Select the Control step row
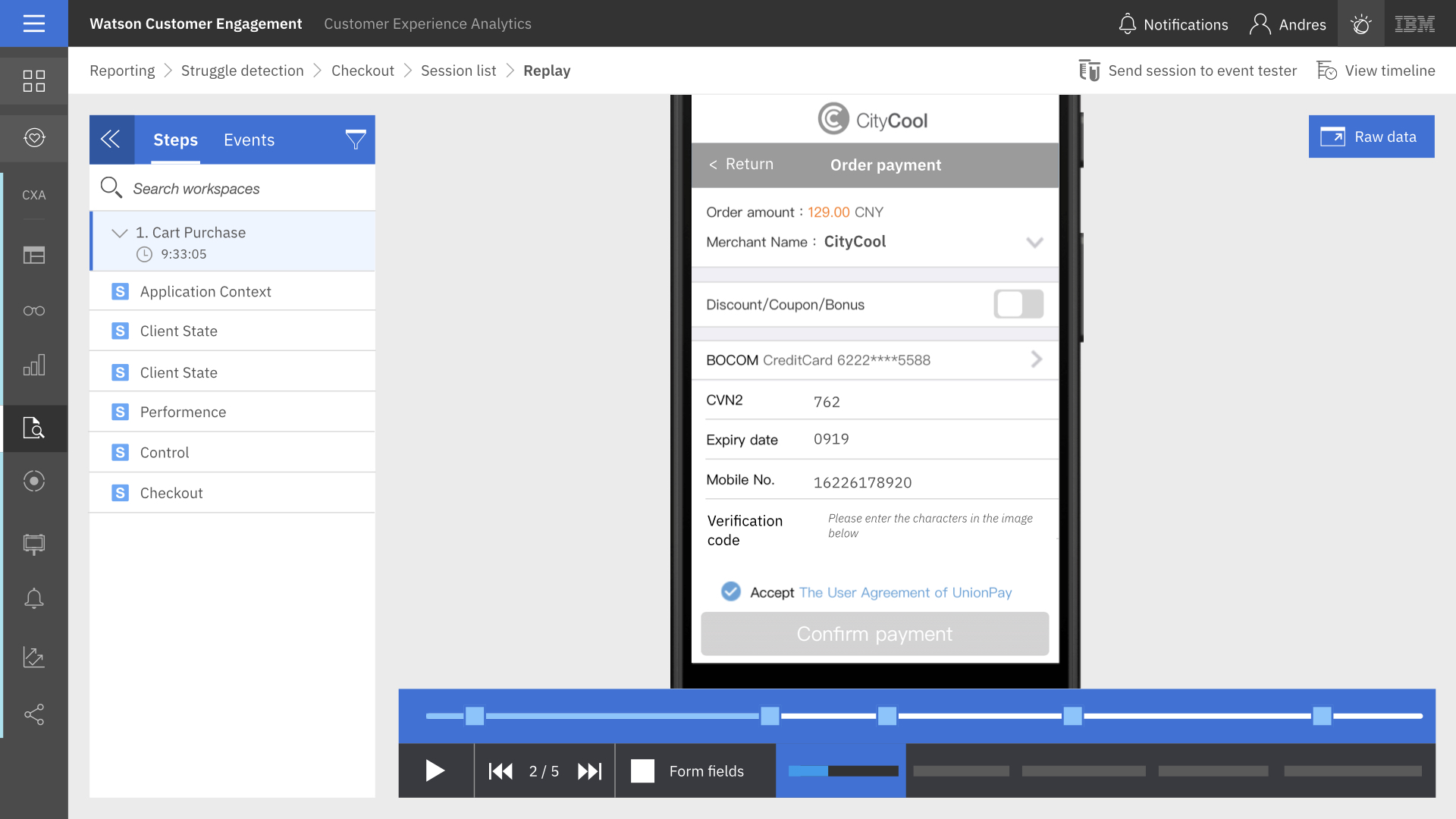 click(x=232, y=452)
